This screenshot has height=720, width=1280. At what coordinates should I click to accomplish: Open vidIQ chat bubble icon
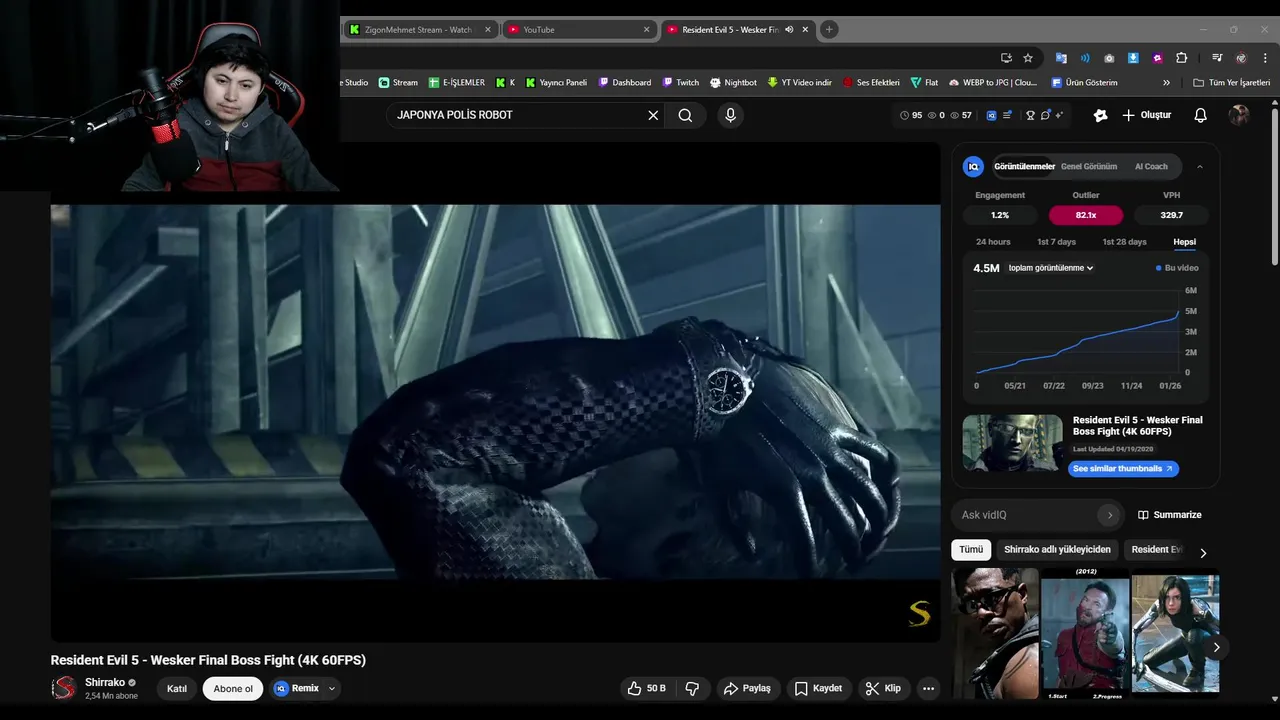(x=1045, y=115)
